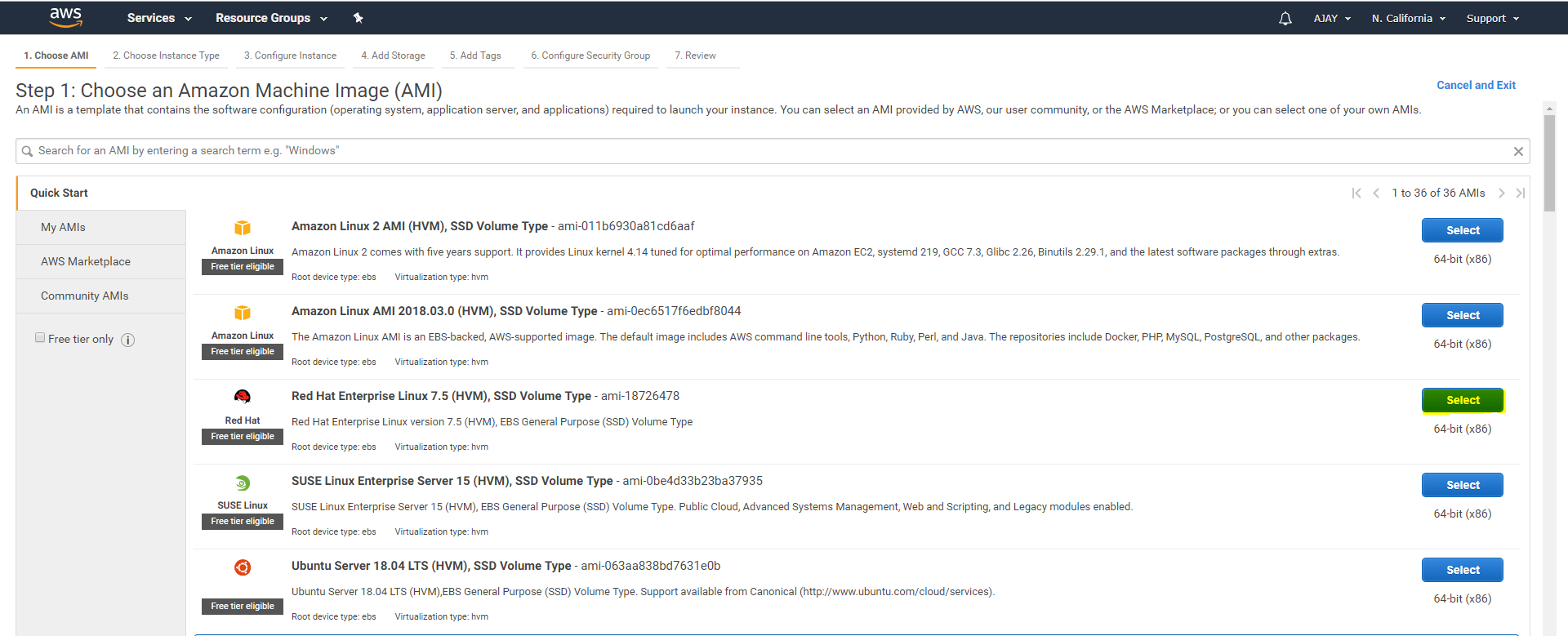Open the AJAY account dropdown
1568x636 pixels.
(1332, 18)
